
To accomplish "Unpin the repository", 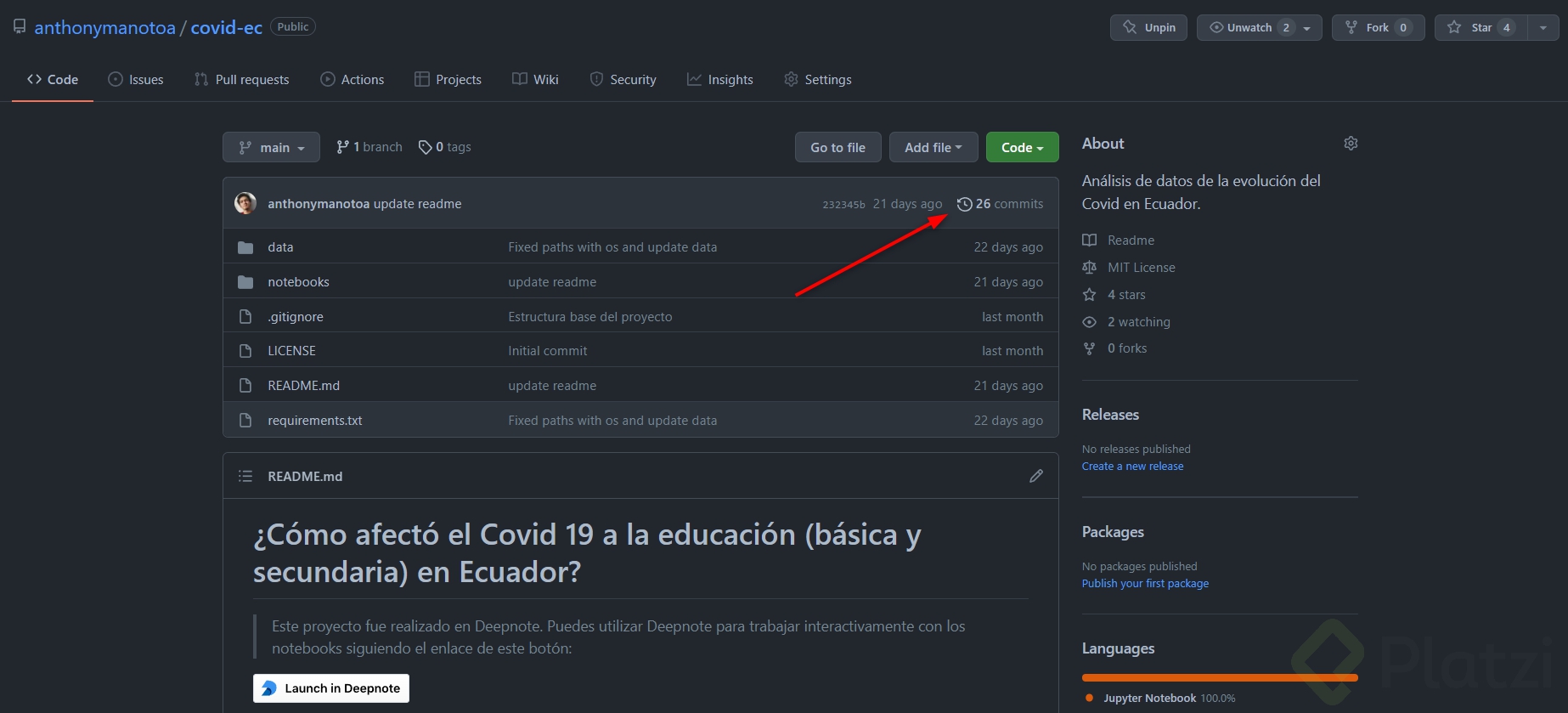I will tap(1148, 27).
